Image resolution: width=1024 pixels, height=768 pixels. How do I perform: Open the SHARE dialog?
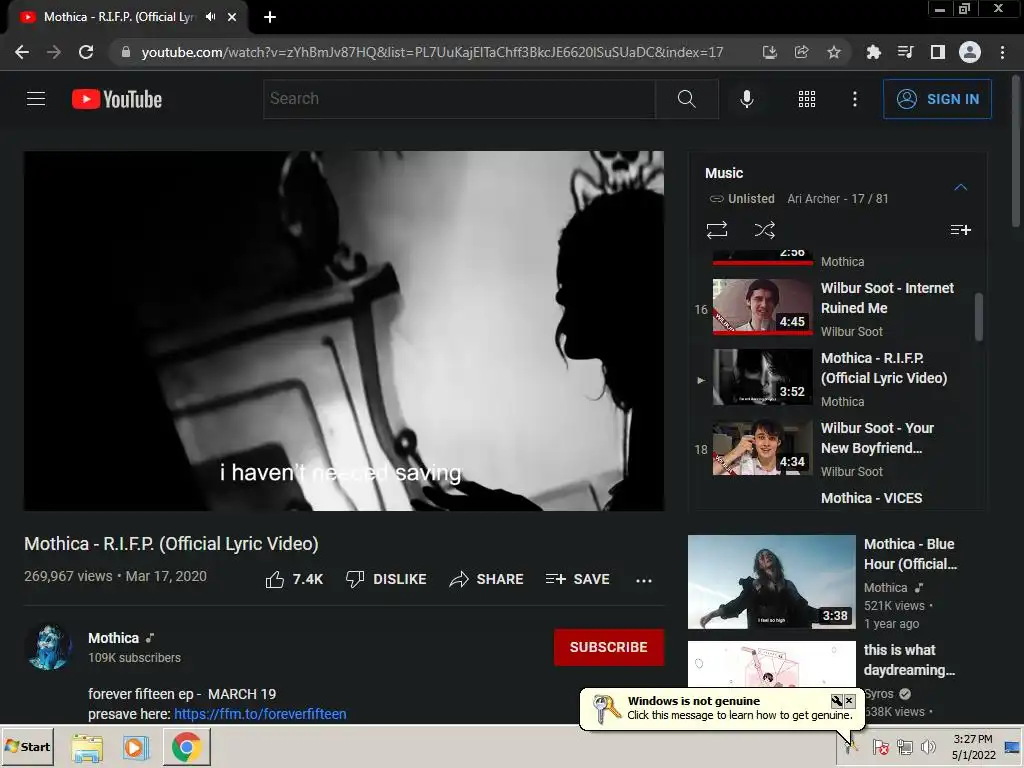[x=487, y=579]
